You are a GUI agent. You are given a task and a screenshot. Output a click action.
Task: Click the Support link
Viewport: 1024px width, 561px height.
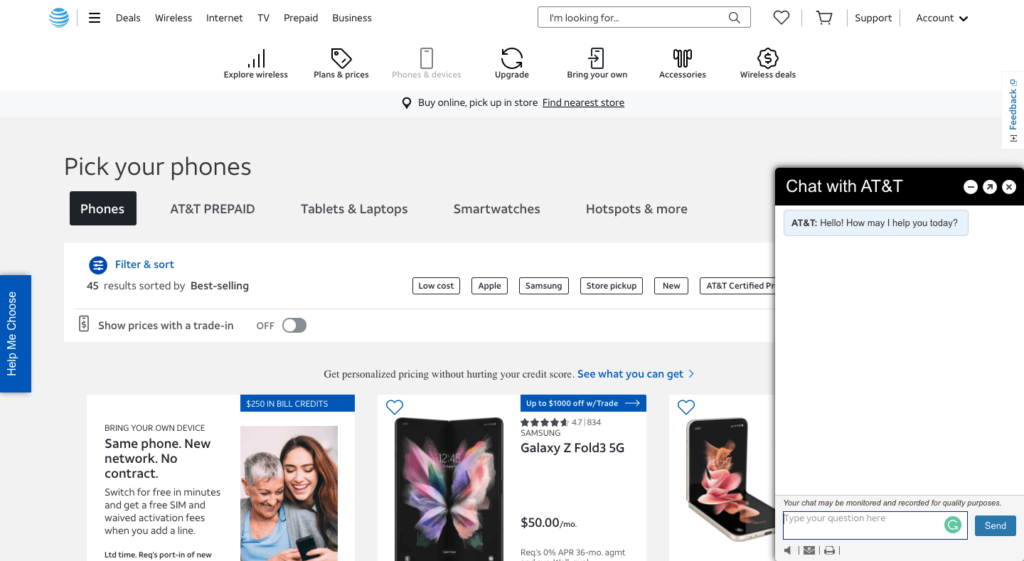point(872,18)
